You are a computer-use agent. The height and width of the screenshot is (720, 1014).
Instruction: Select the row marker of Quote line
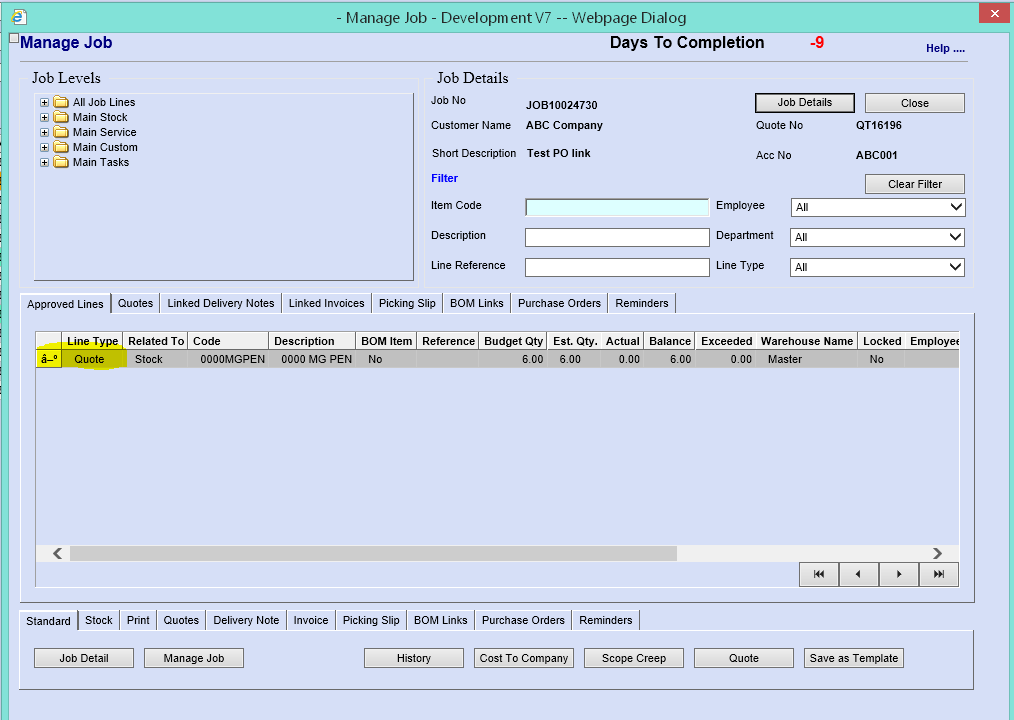click(49, 359)
